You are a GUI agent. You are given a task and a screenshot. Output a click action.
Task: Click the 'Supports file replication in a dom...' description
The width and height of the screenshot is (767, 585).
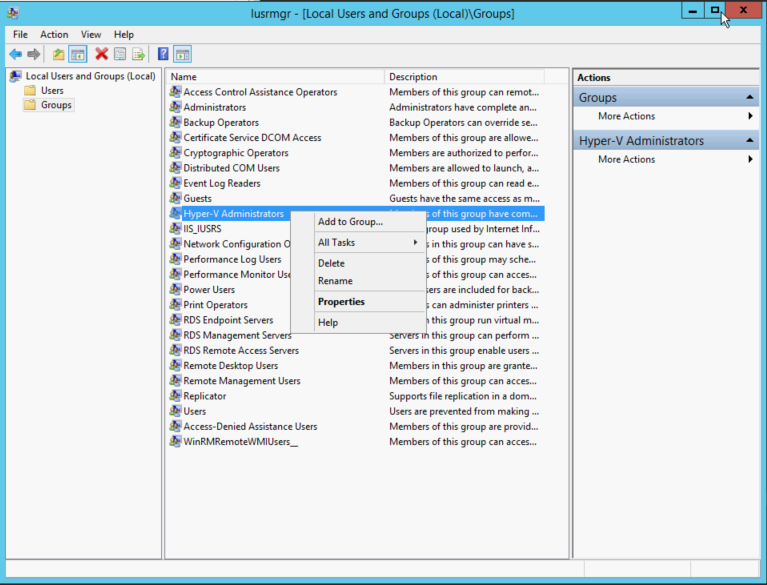pos(463,396)
